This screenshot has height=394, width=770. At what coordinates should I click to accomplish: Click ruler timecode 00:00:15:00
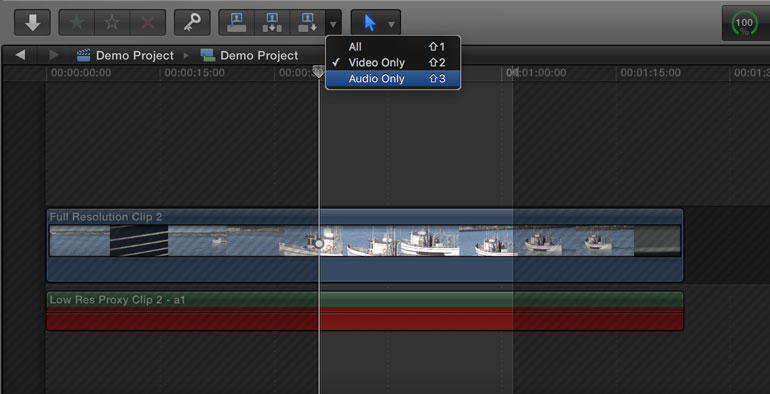click(194, 73)
